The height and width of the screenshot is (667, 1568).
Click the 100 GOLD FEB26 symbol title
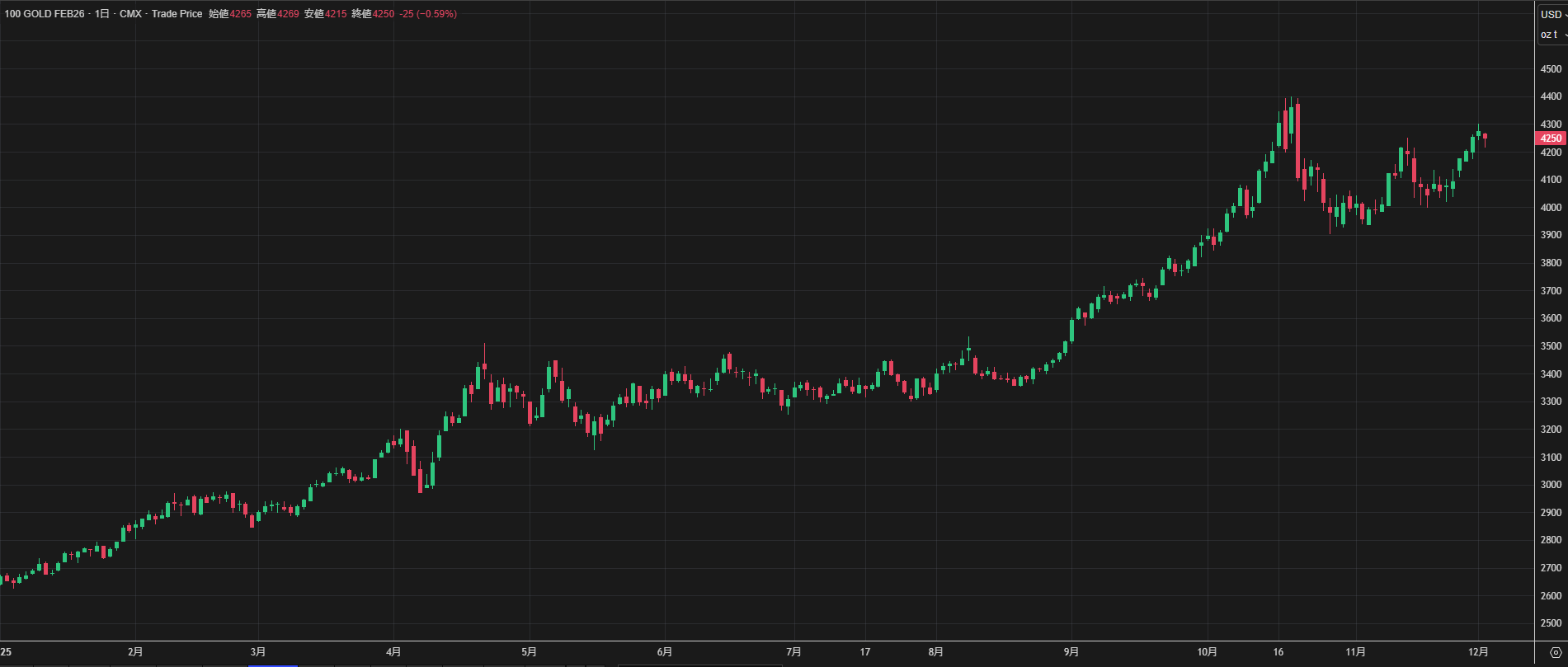[45, 14]
